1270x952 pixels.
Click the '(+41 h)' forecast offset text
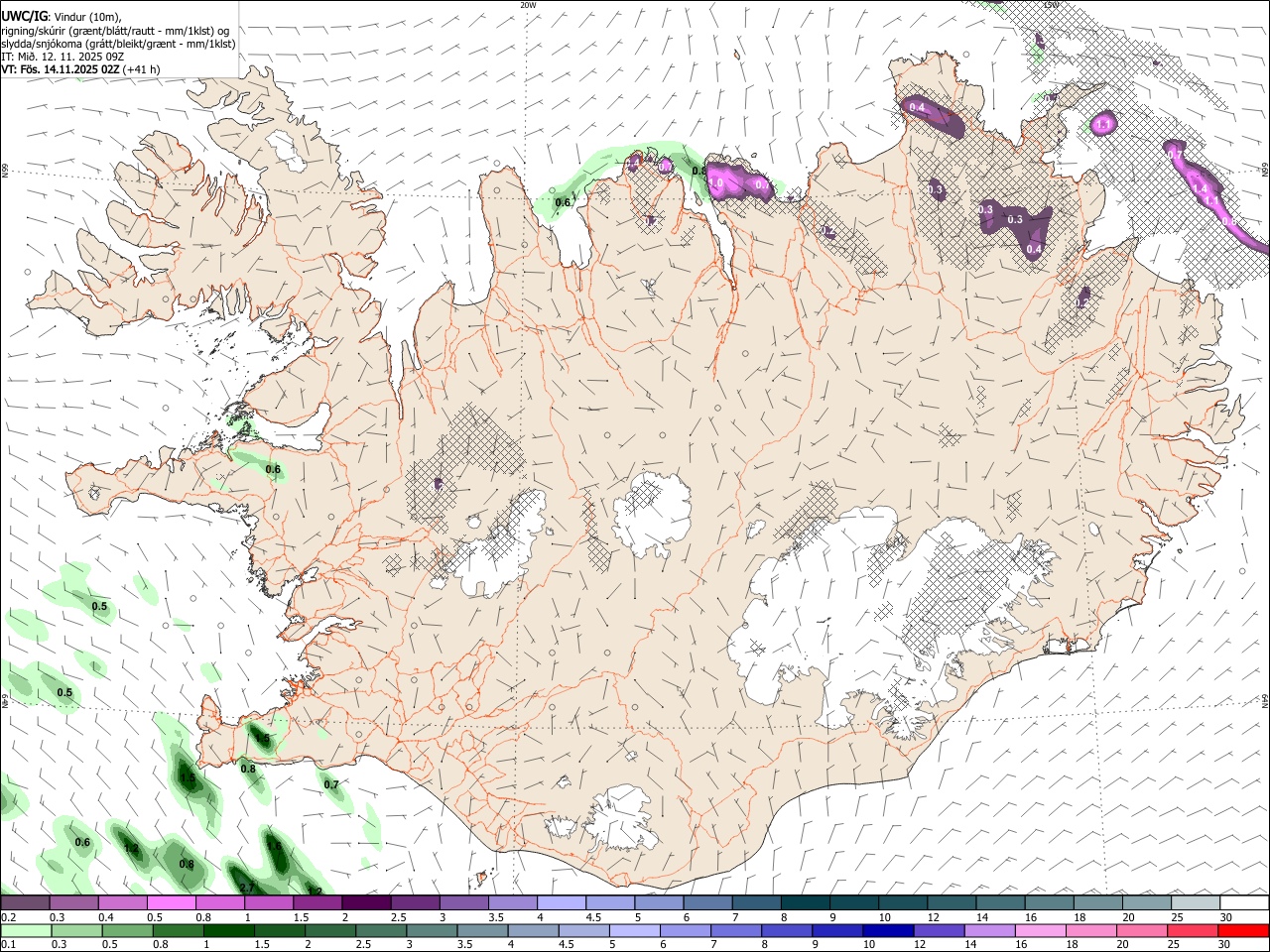click(142, 69)
